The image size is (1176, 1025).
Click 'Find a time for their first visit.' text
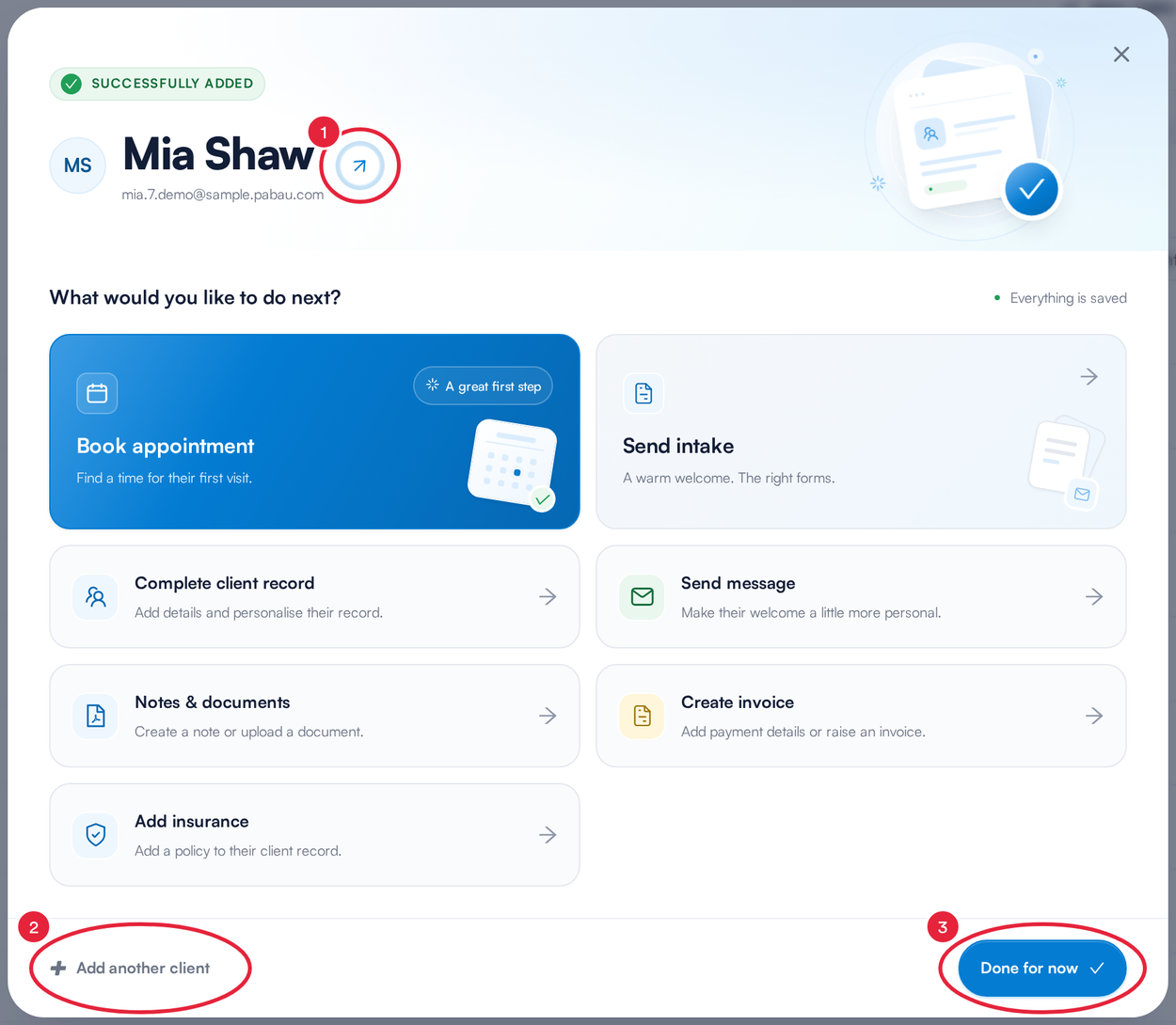point(165,479)
